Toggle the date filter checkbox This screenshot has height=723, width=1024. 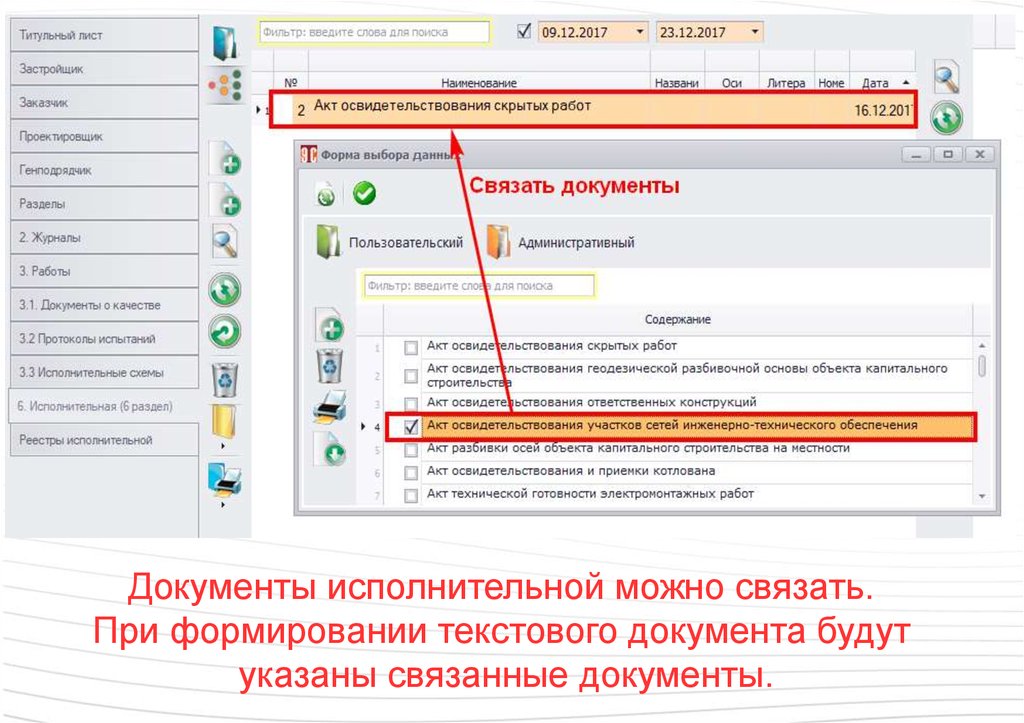[x=524, y=31]
